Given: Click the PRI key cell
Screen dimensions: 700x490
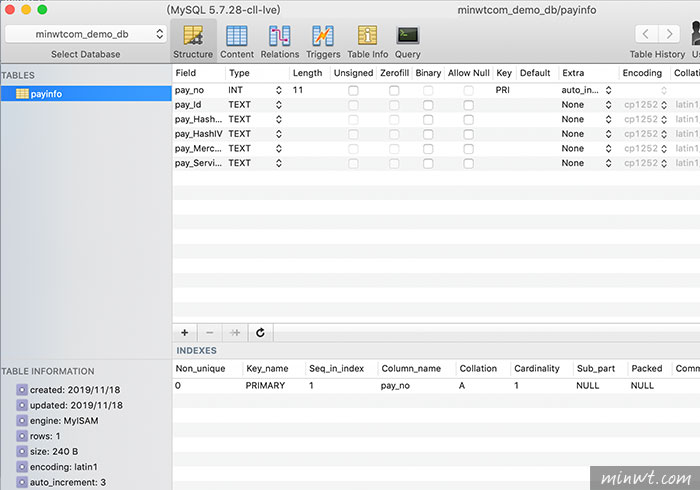Looking at the screenshot, I should [x=502, y=90].
